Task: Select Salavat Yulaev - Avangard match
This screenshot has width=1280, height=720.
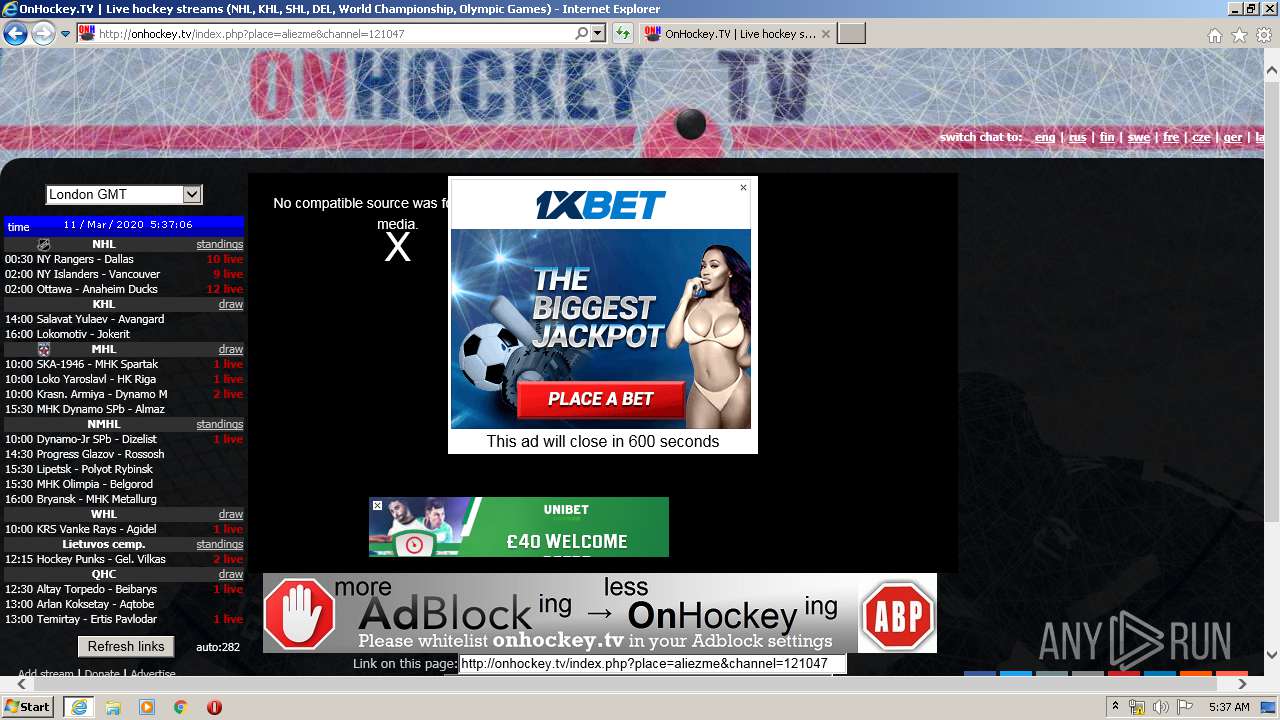Action: pyautogui.click(x=100, y=319)
